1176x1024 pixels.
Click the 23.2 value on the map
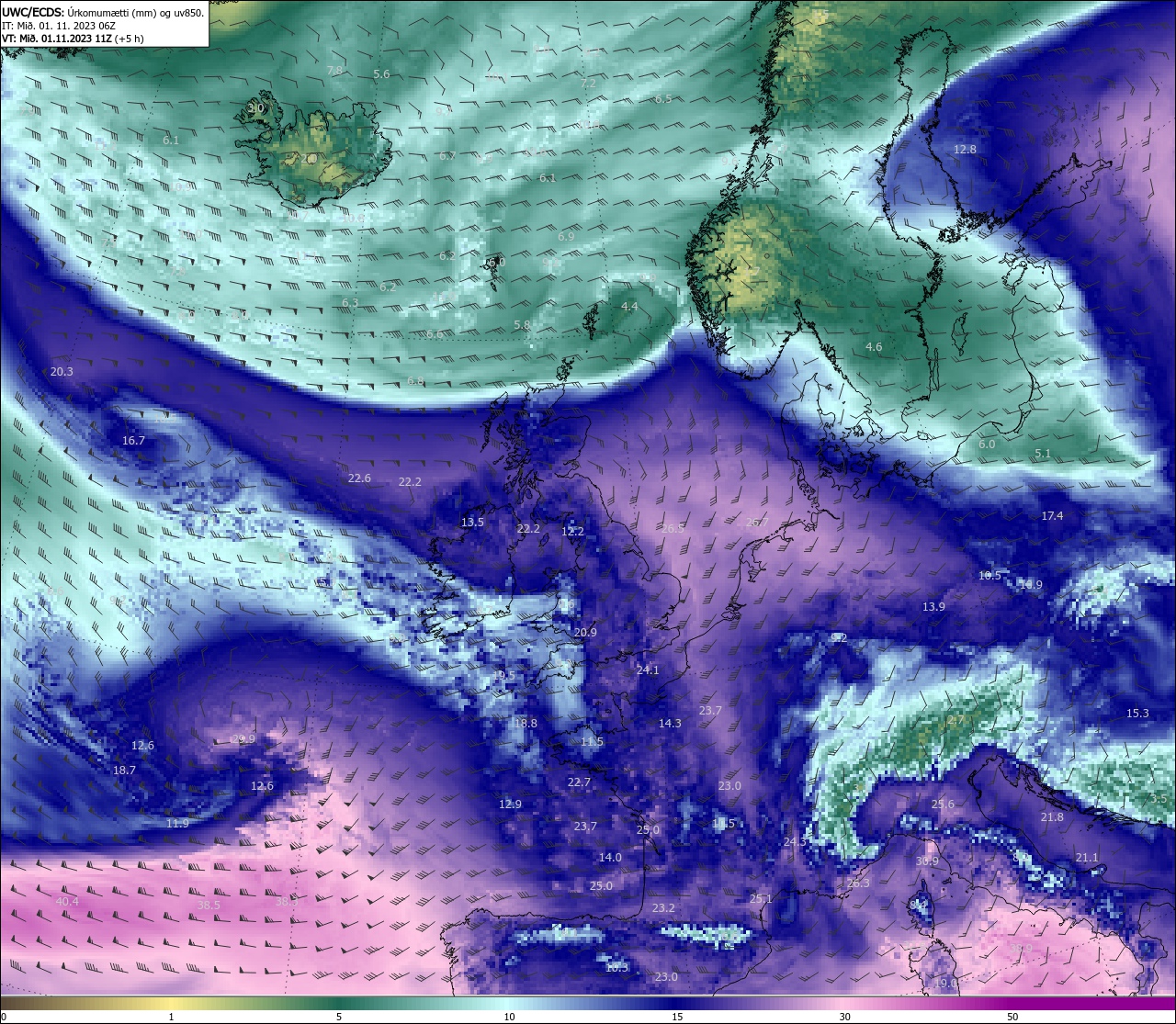tap(663, 908)
